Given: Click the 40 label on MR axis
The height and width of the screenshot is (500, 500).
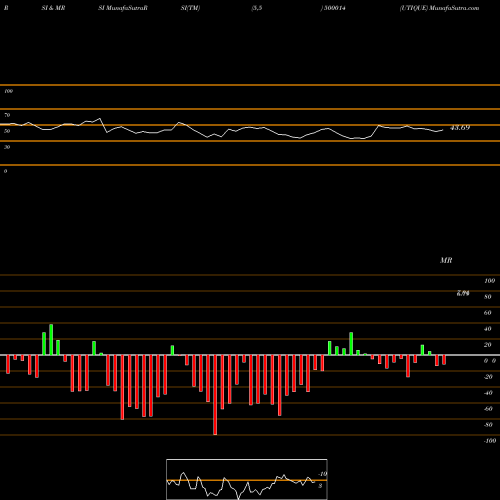Looking at the screenshot, I should (488, 329).
